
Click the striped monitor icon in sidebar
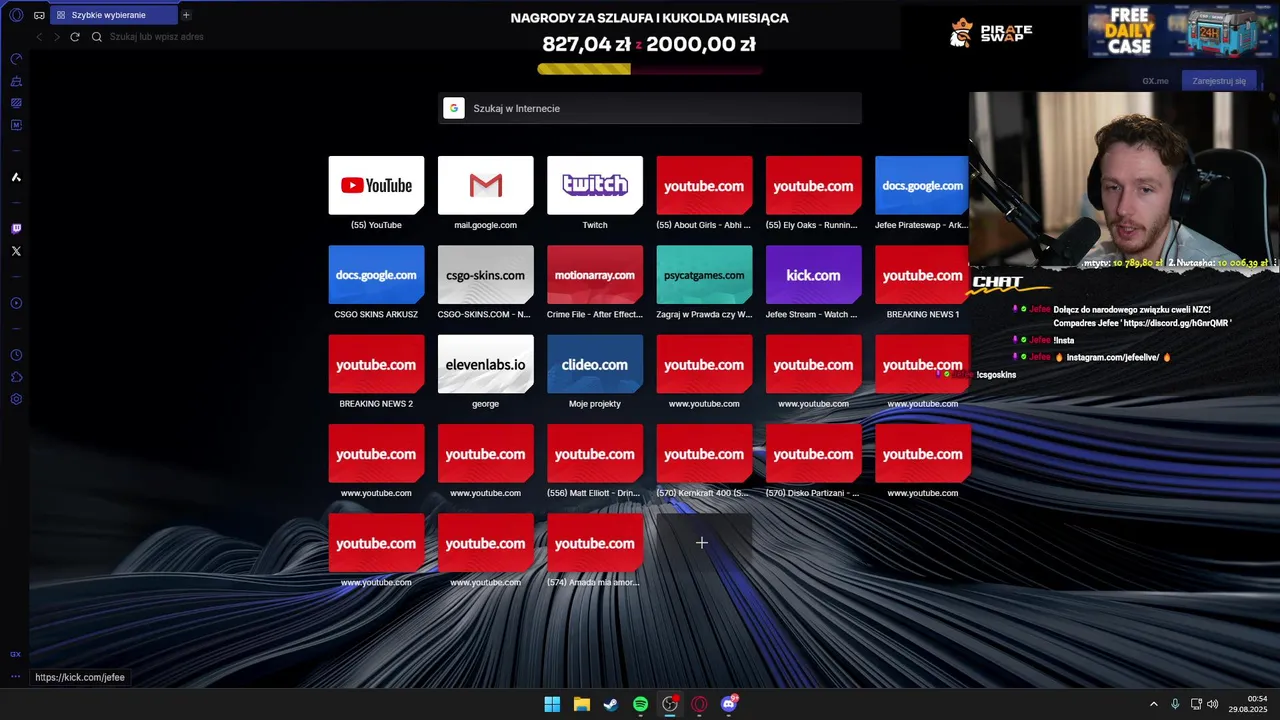(16, 103)
